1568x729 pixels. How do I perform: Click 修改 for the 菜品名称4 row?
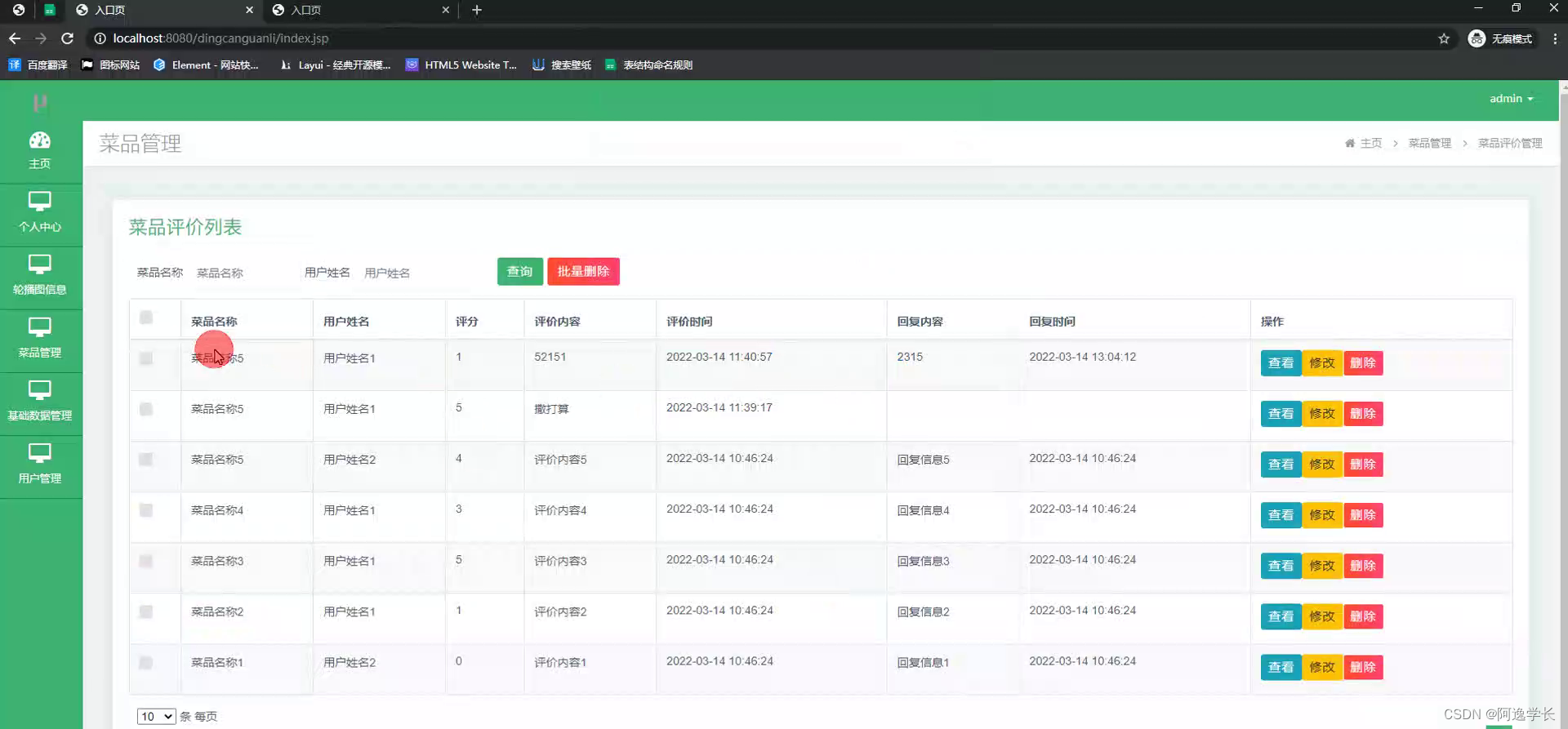pos(1322,515)
